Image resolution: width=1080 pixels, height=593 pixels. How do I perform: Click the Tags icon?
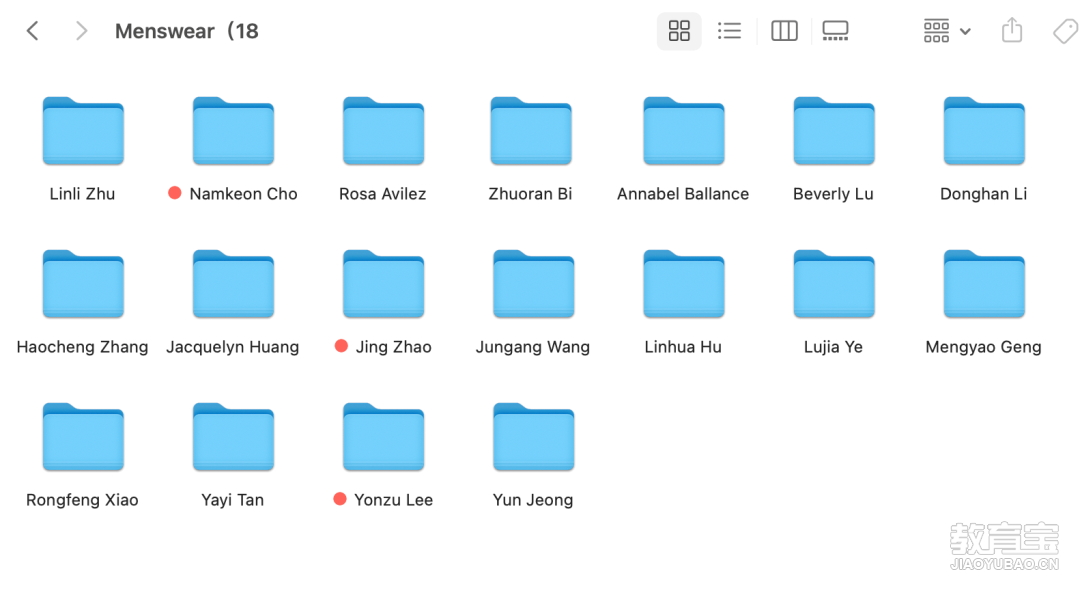pos(1066,31)
